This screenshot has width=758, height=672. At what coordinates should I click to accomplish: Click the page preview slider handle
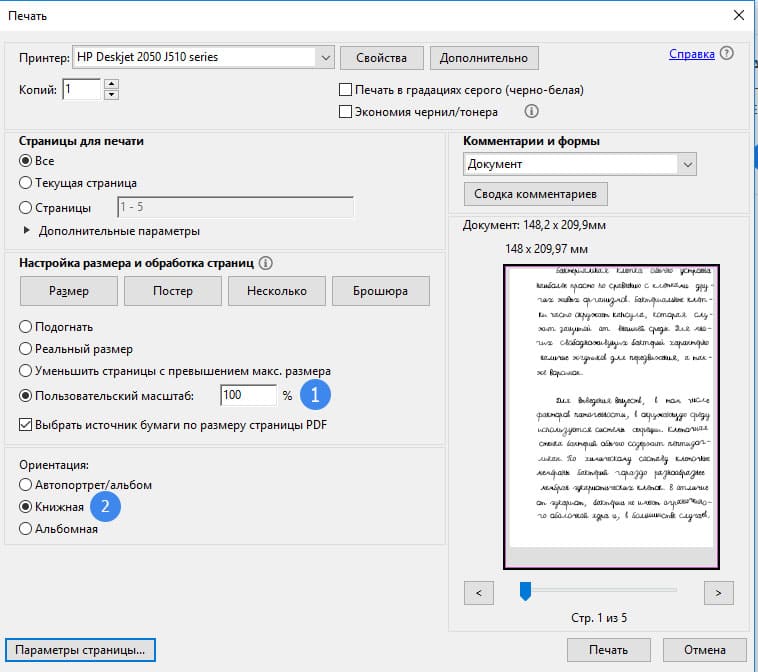point(525,592)
